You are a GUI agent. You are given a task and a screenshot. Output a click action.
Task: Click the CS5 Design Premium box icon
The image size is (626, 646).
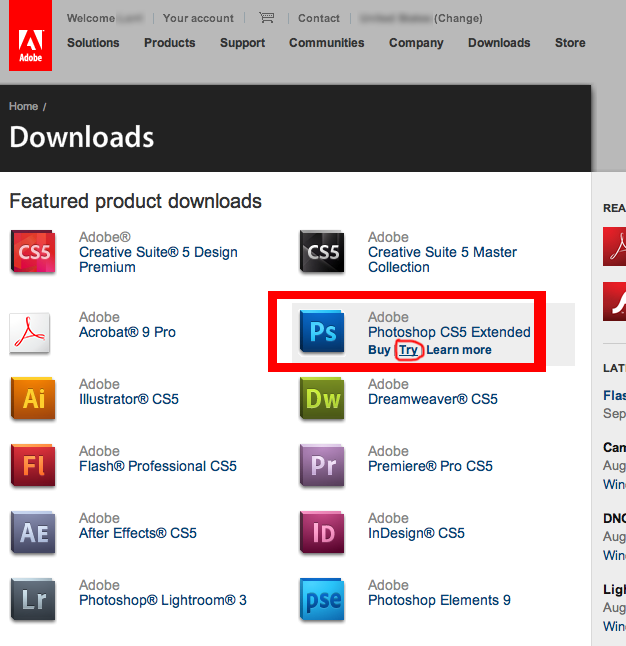[33, 252]
